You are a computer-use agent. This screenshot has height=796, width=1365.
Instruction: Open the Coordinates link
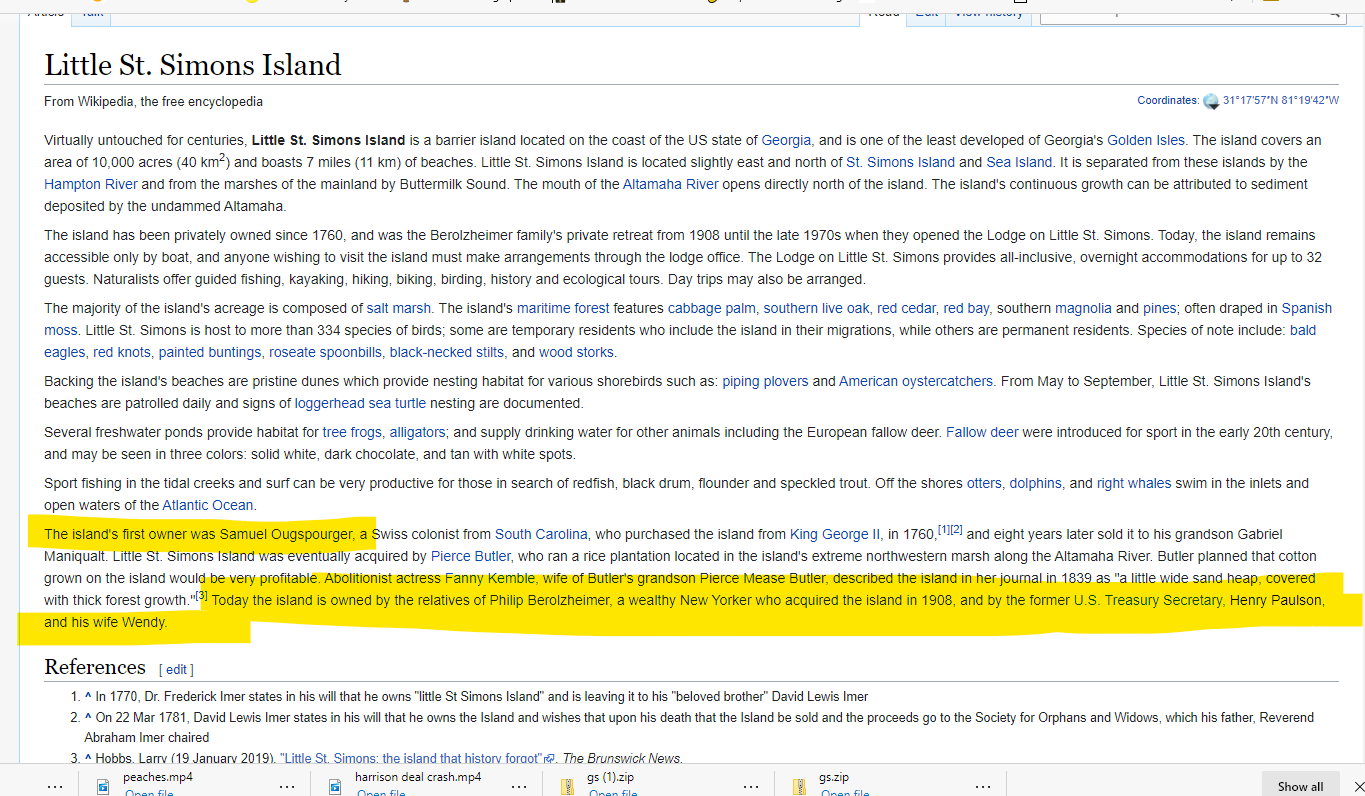coord(1167,100)
